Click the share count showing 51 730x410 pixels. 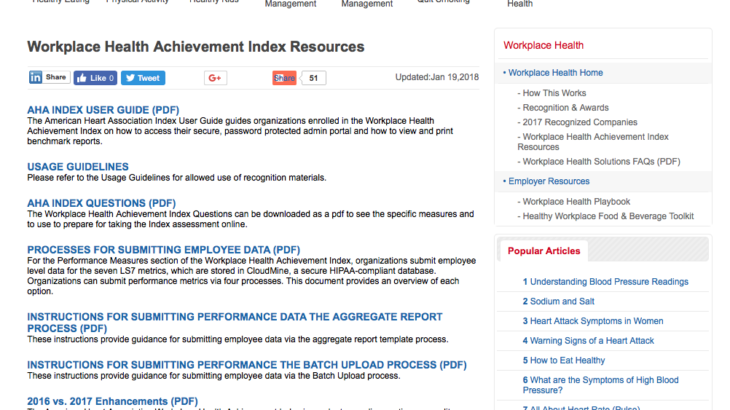coord(313,78)
